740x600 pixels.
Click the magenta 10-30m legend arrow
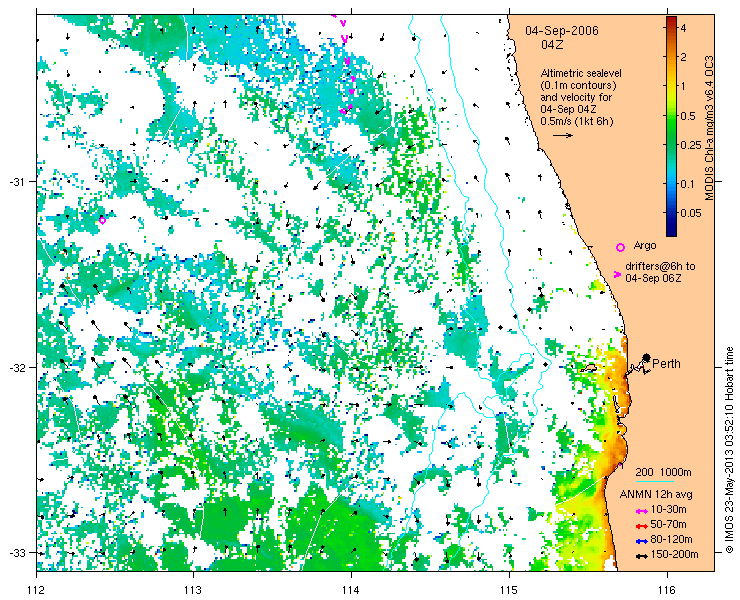pyautogui.click(x=641, y=511)
